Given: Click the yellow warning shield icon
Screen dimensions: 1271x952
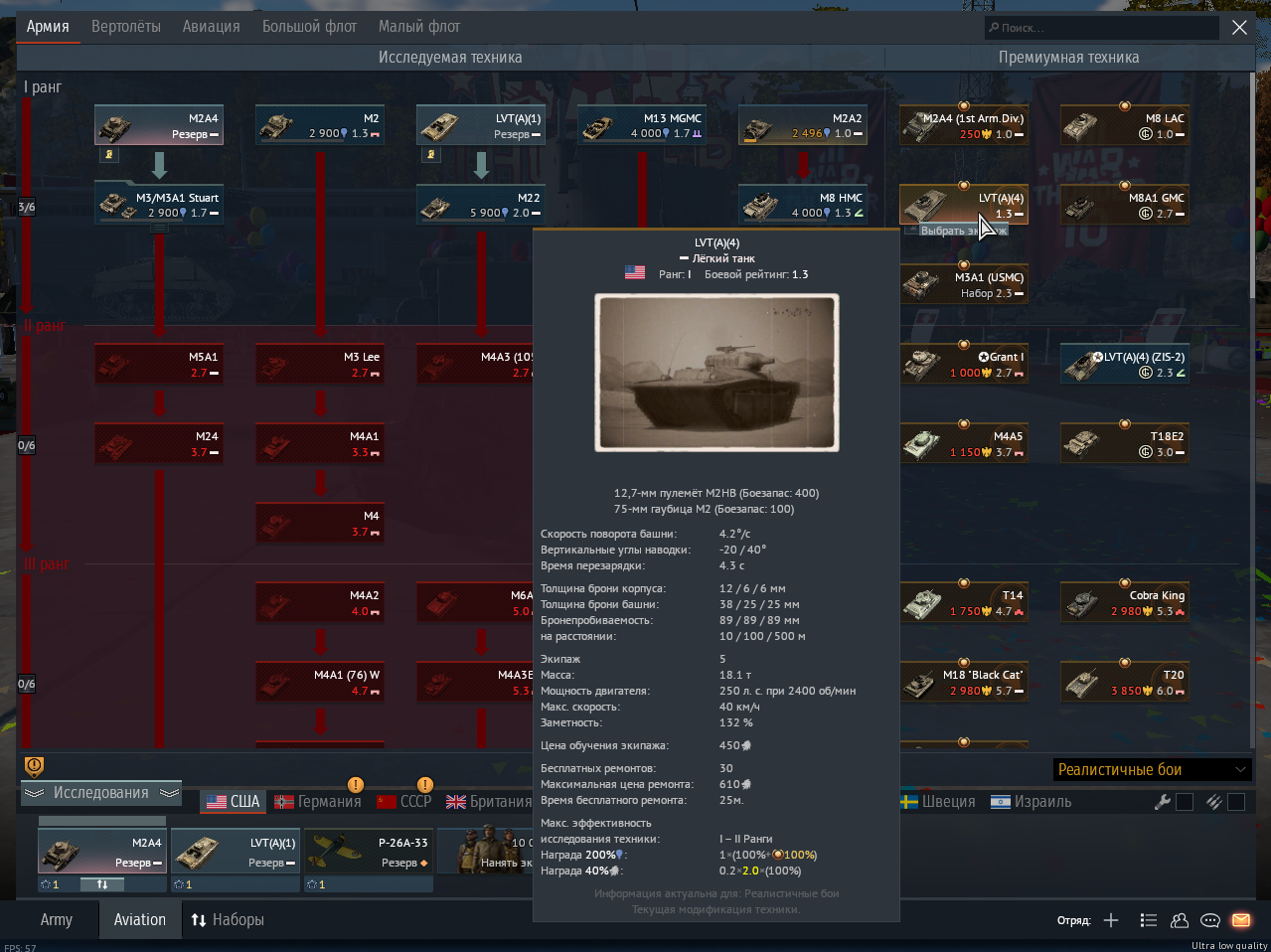Looking at the screenshot, I should coord(34,766).
